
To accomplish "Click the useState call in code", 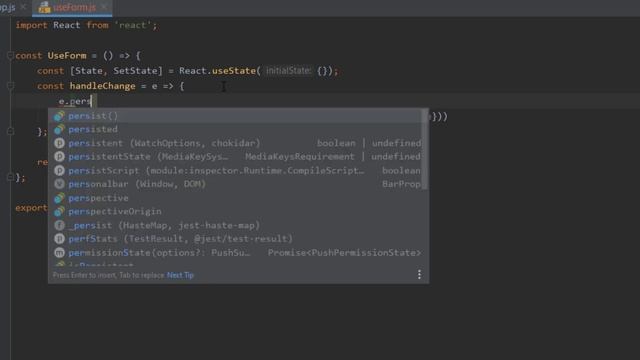I will 233,71.
